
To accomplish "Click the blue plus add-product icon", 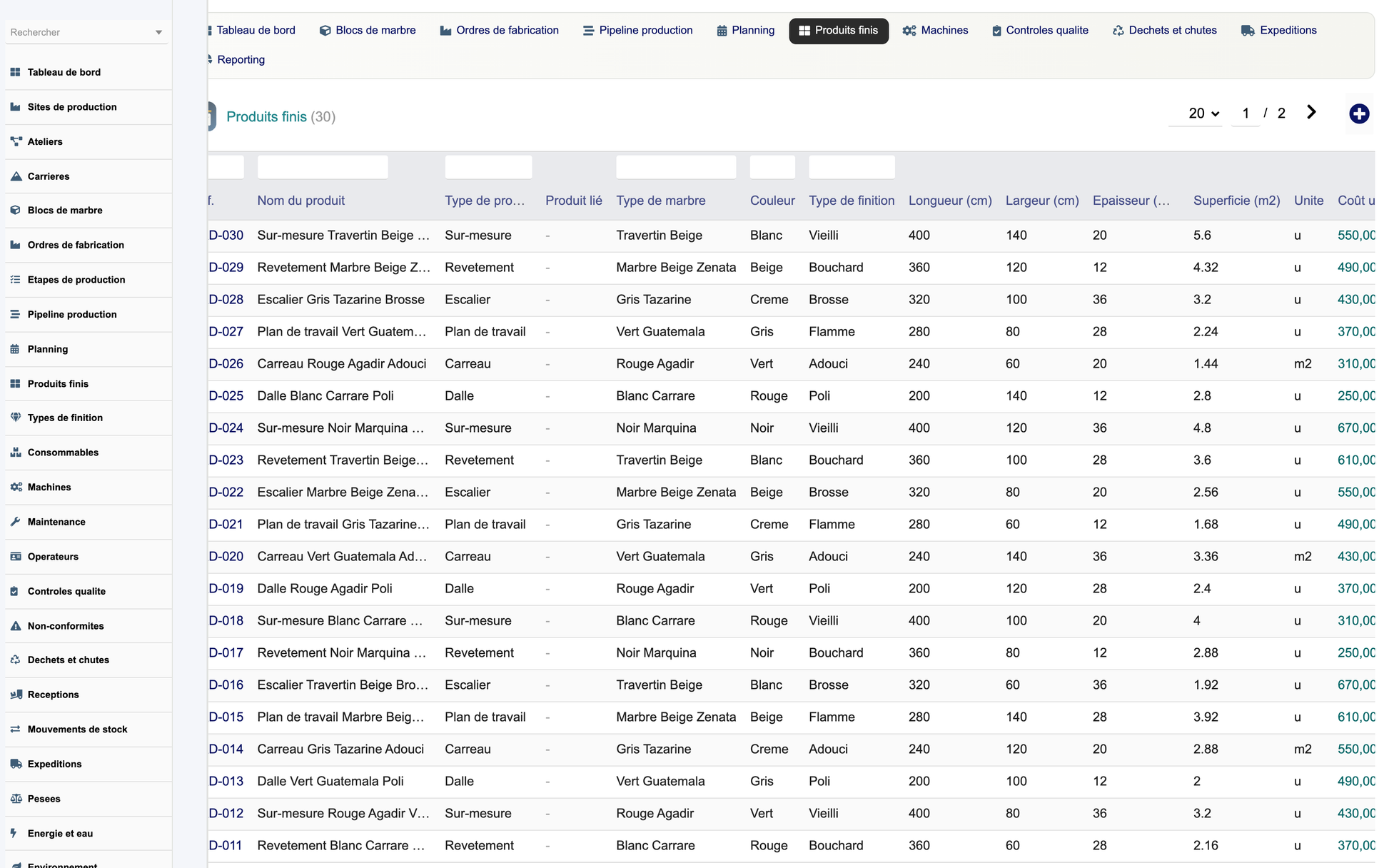I will pos(1359,113).
